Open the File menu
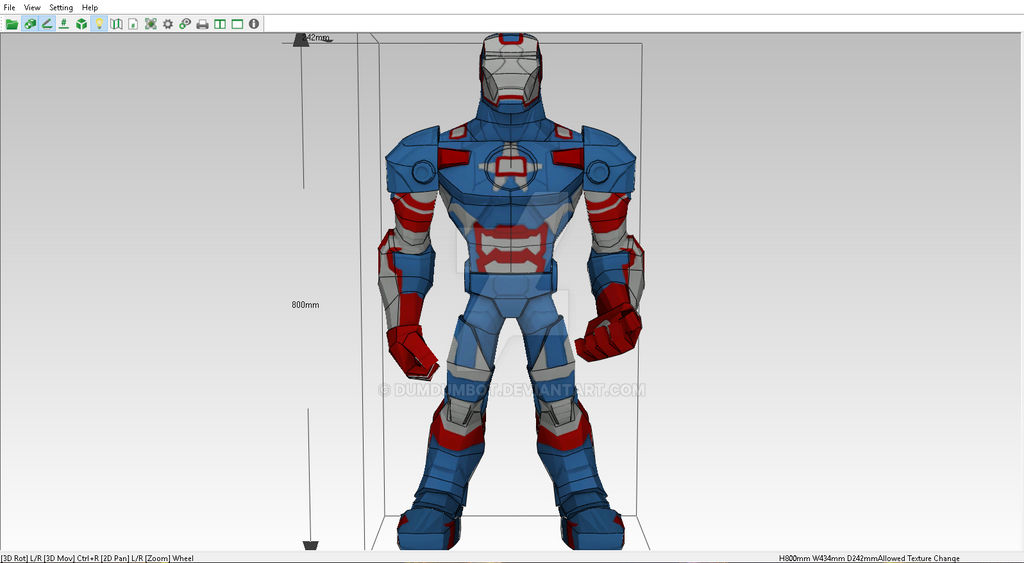The image size is (1024, 563). 10,7
